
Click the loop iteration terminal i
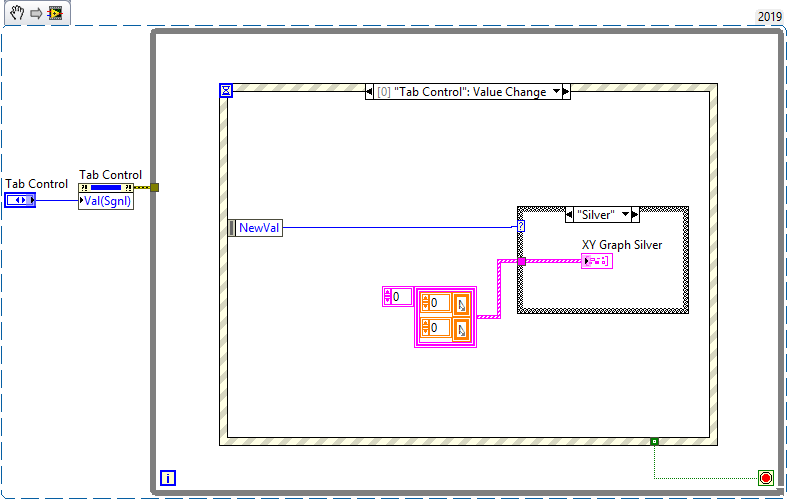click(x=168, y=478)
